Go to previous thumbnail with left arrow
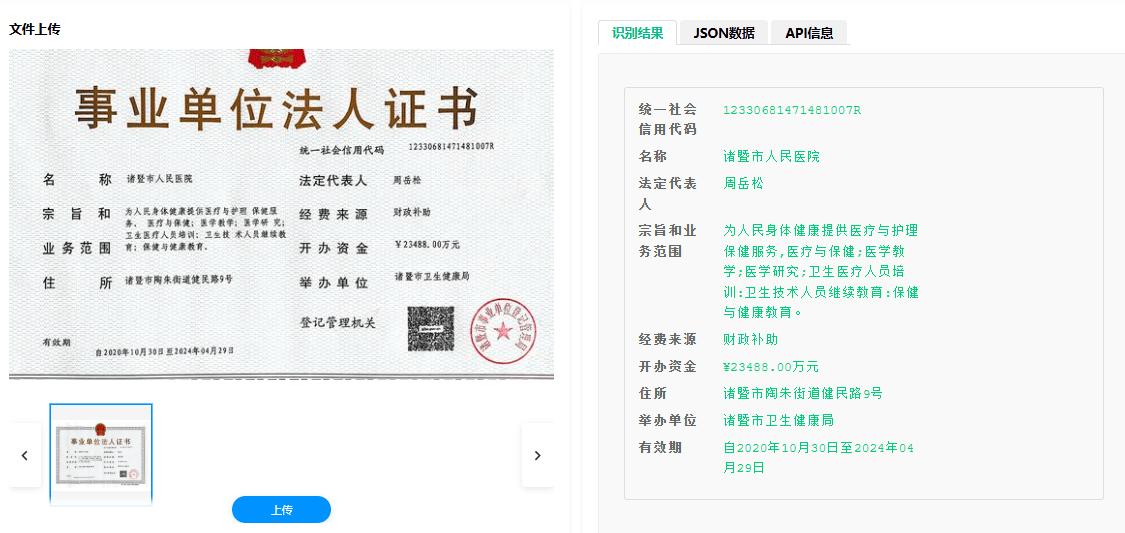 point(24,456)
